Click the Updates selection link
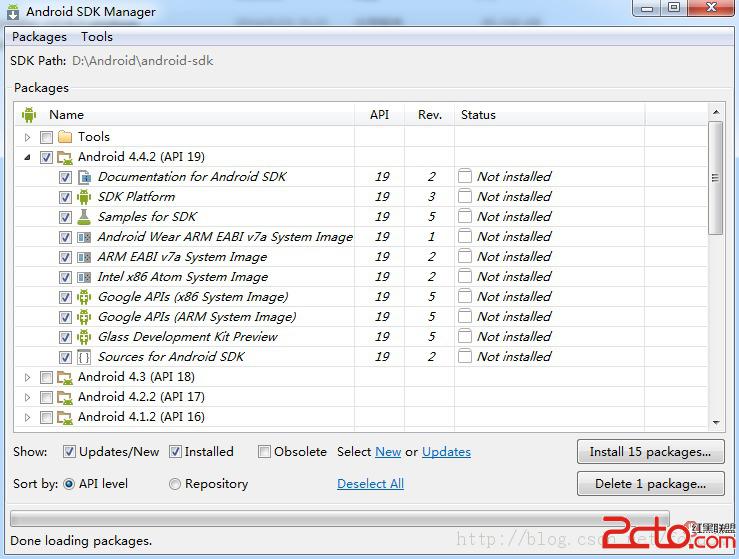 (446, 452)
